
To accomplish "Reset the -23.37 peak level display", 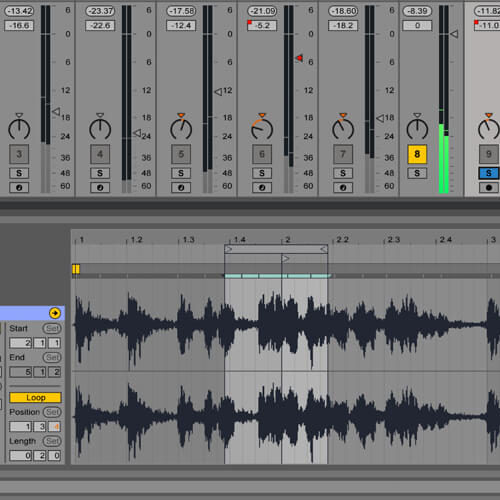I will (100, 11).
